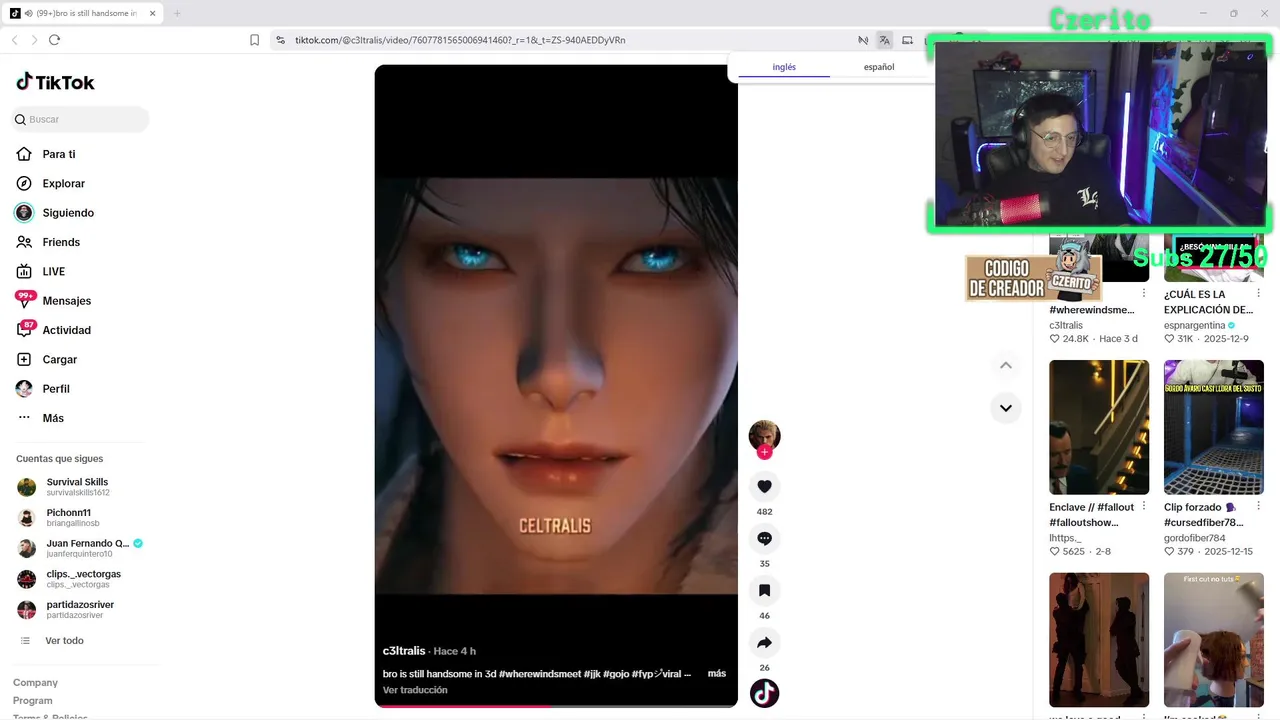1280x720 pixels.
Task: Select the inglés translation tab
Action: [784, 67]
